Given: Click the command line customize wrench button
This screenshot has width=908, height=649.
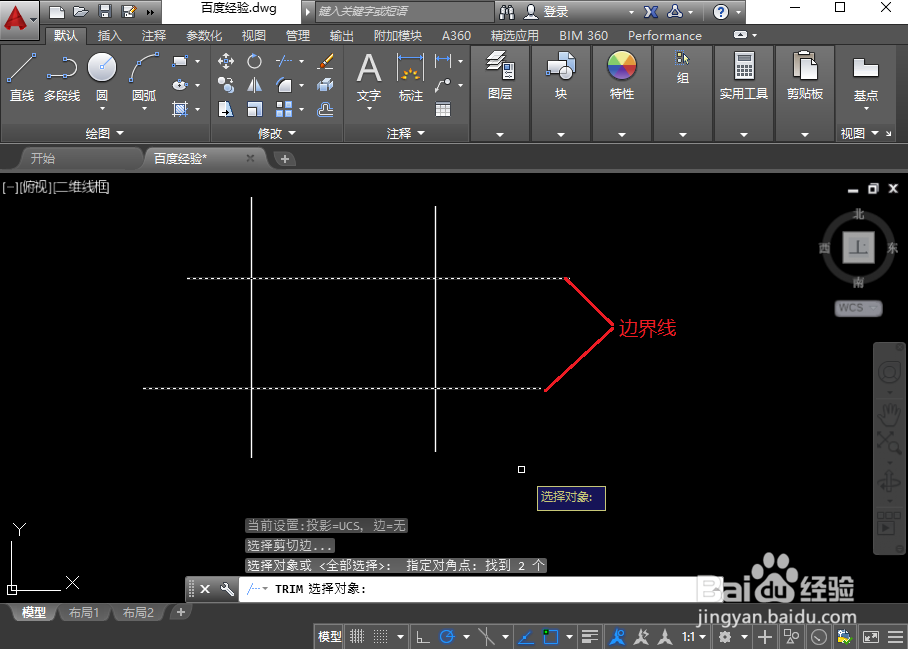Looking at the screenshot, I should click(x=227, y=589).
